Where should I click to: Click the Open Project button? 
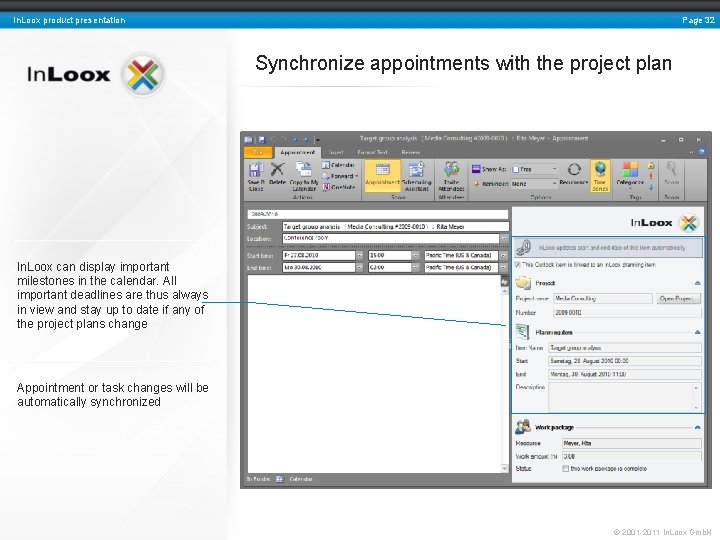coord(678,298)
